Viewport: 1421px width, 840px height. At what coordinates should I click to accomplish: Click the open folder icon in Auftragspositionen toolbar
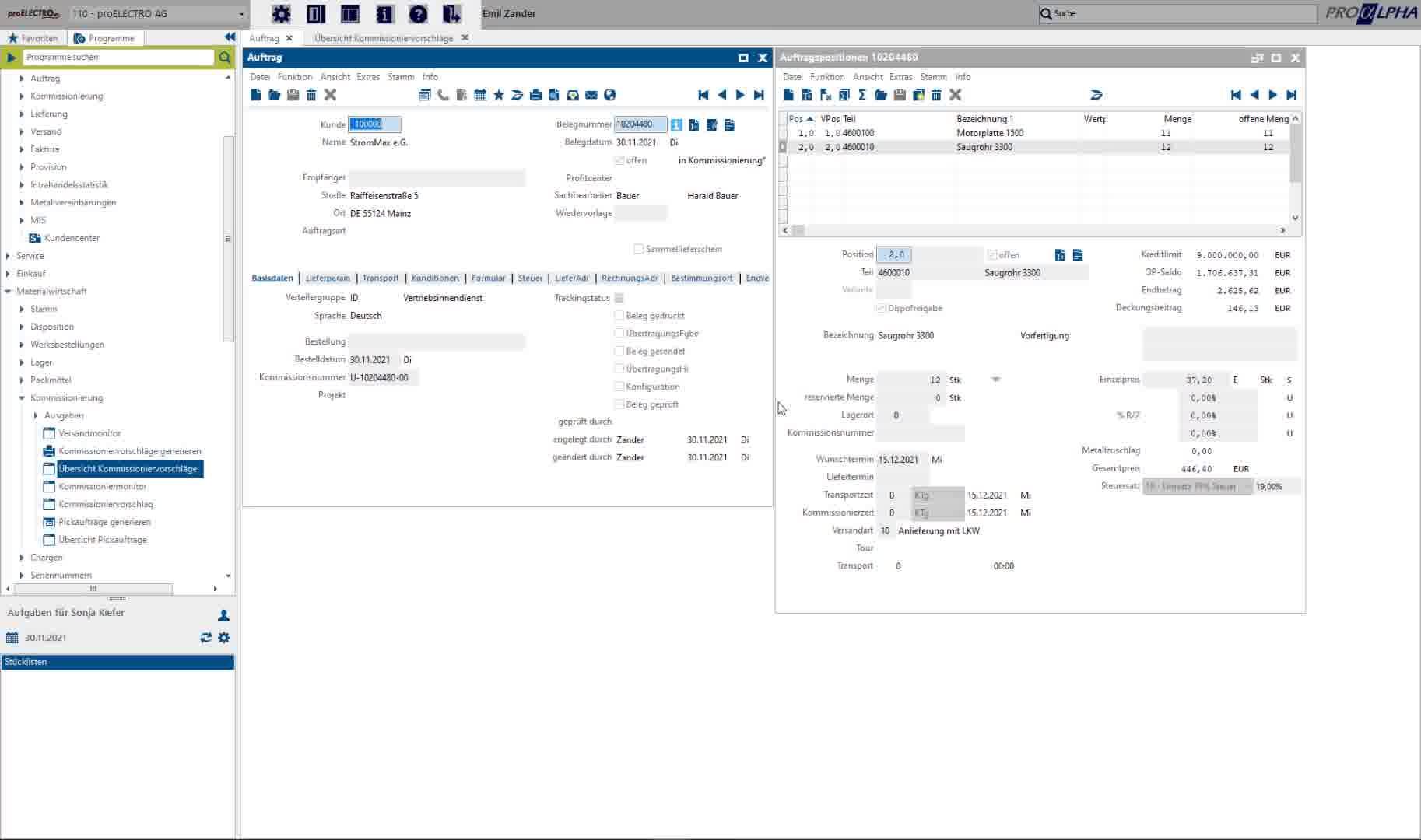pyautogui.click(x=881, y=95)
